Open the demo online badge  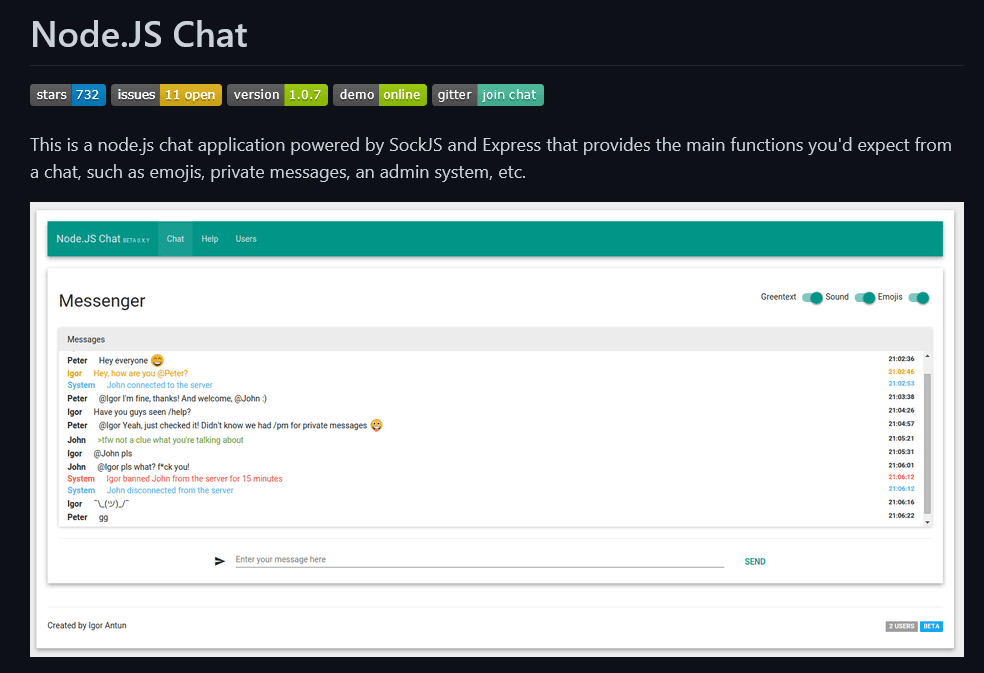(379, 95)
